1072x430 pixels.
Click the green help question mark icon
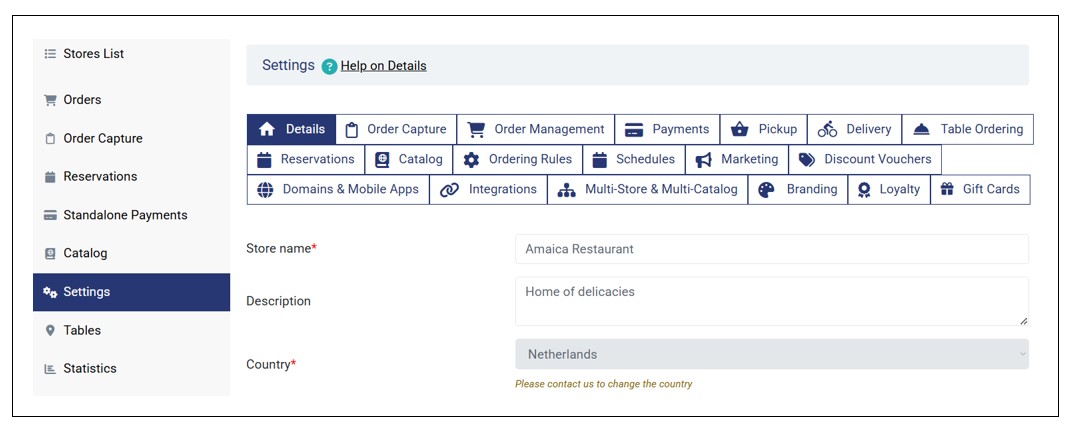click(329, 66)
